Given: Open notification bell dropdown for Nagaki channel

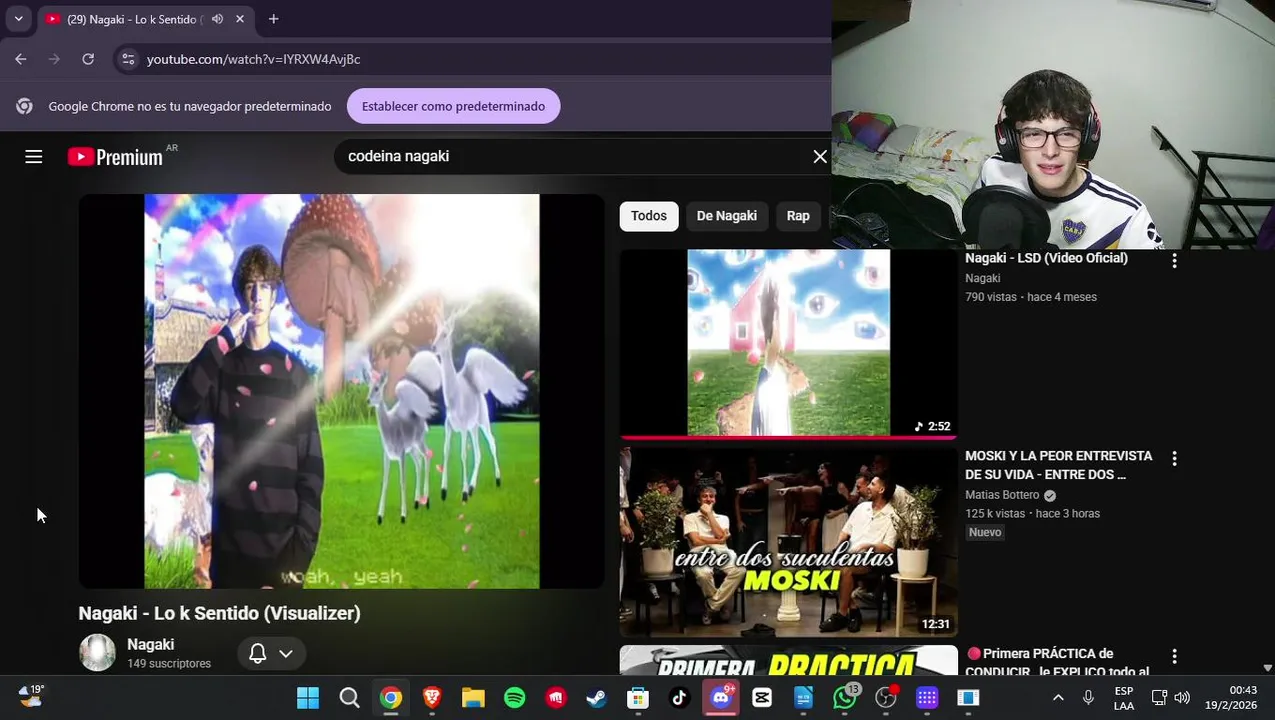Looking at the screenshot, I should 271,653.
